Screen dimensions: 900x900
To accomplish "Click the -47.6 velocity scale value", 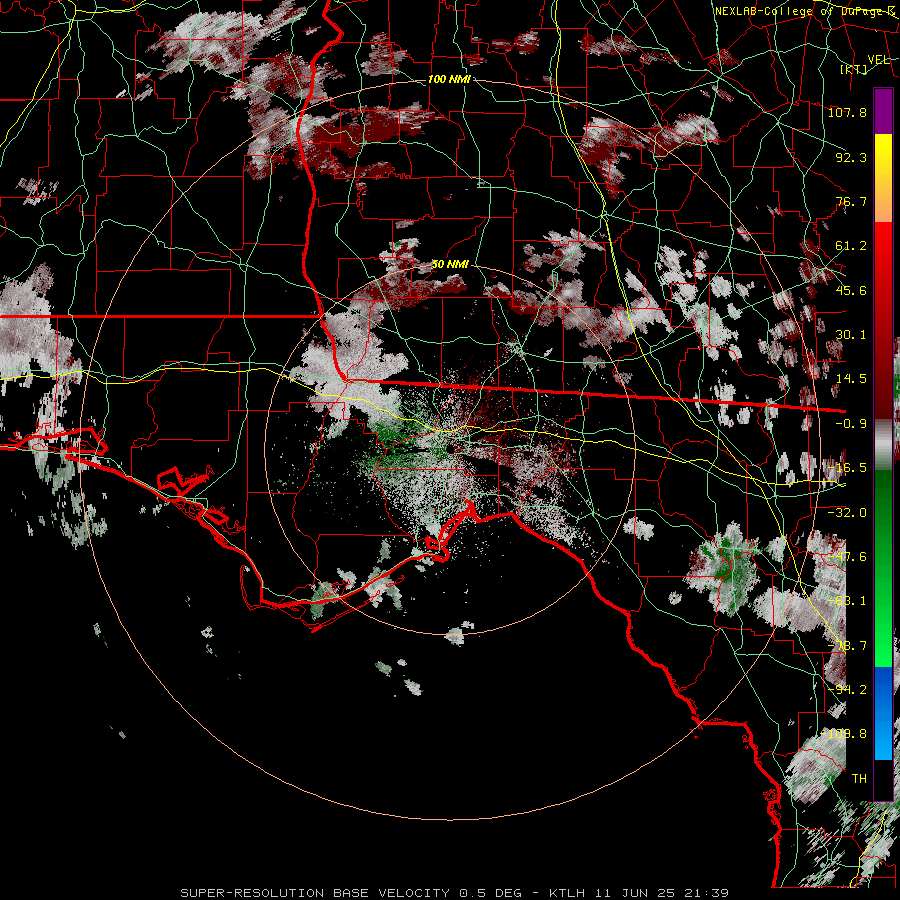I will 848,557.
